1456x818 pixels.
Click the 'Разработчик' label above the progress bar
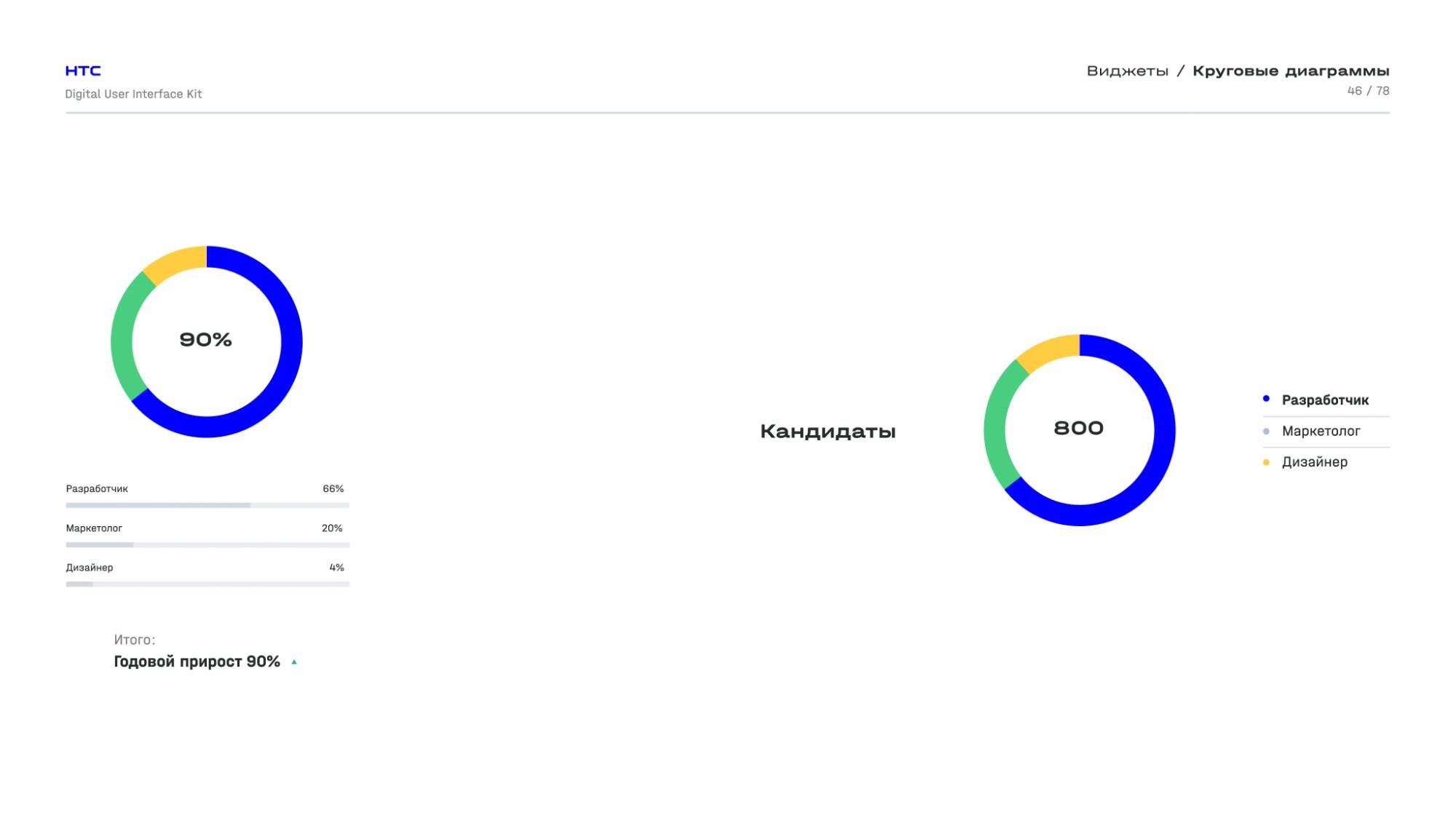pyautogui.click(x=97, y=489)
